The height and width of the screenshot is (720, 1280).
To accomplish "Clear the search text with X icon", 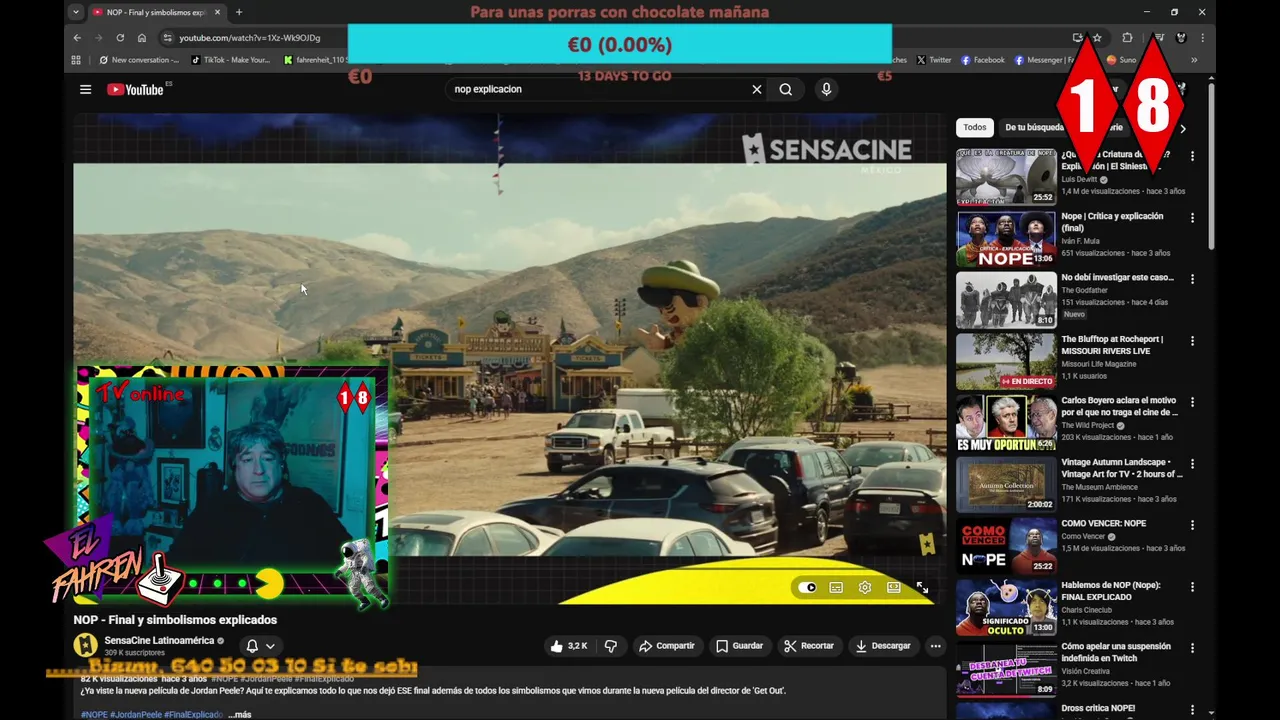I will click(x=757, y=89).
